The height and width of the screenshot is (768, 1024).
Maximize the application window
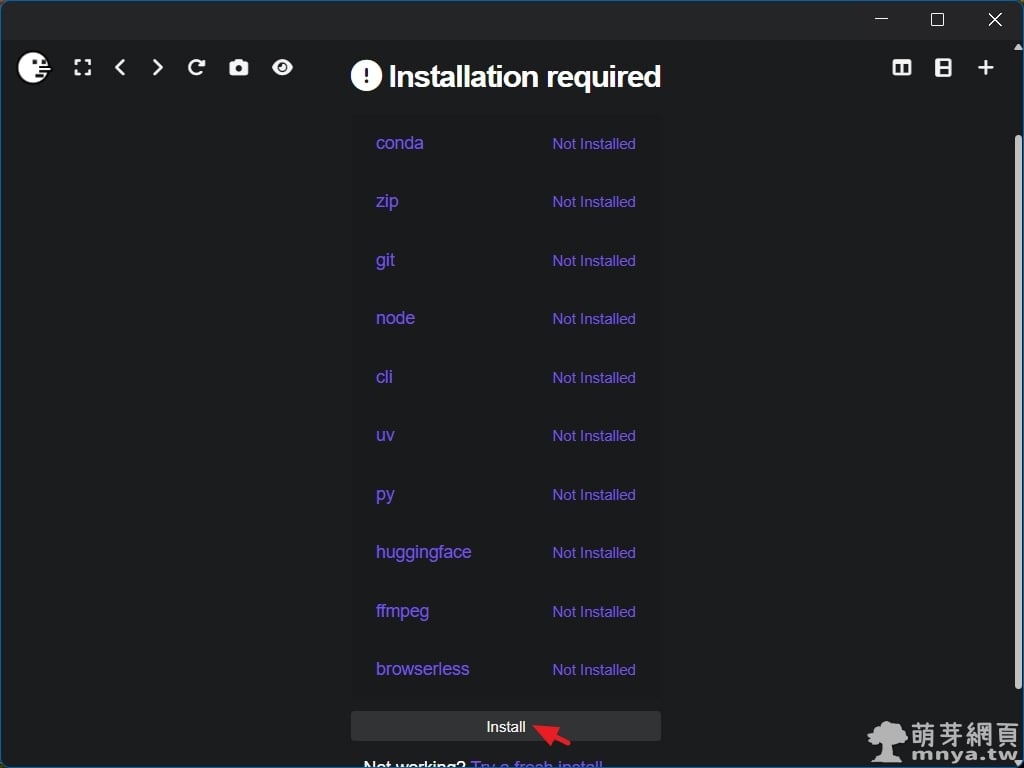(x=937, y=20)
